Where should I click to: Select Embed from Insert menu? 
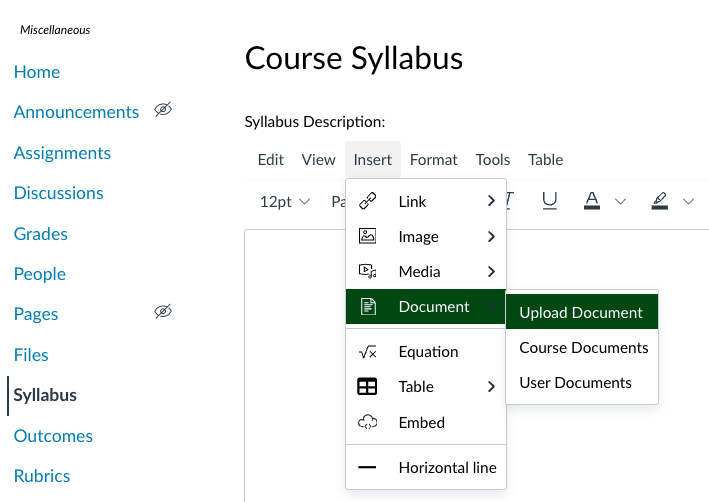click(425, 422)
